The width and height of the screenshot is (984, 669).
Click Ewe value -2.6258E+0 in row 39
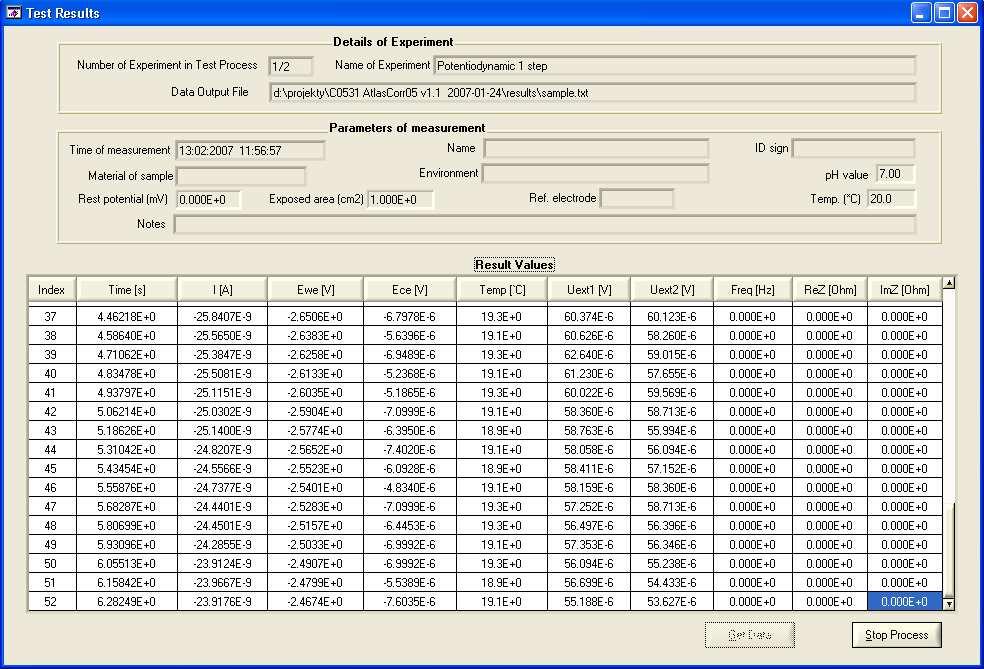coord(315,355)
